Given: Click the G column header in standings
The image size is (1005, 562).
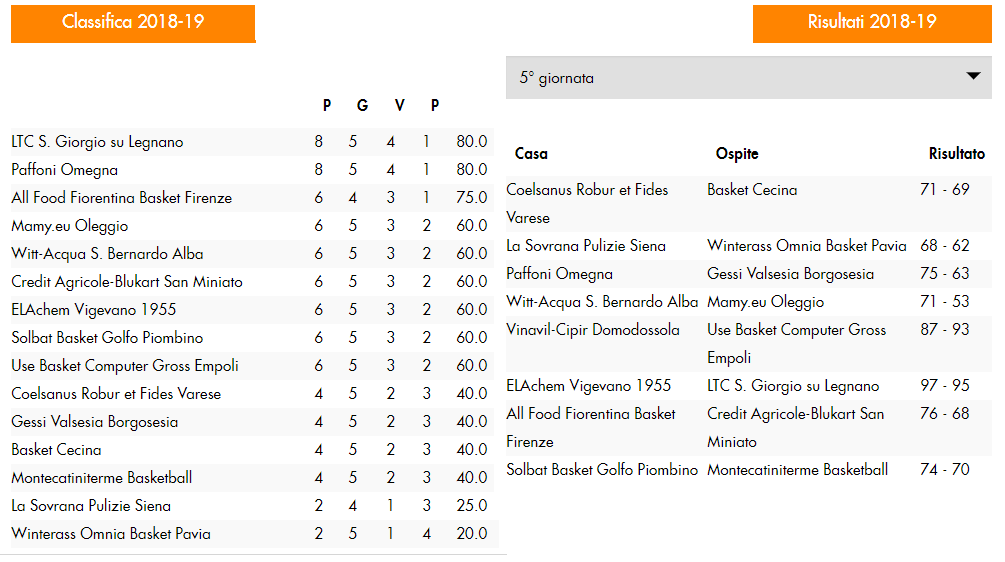Looking at the screenshot, I should tap(362, 105).
